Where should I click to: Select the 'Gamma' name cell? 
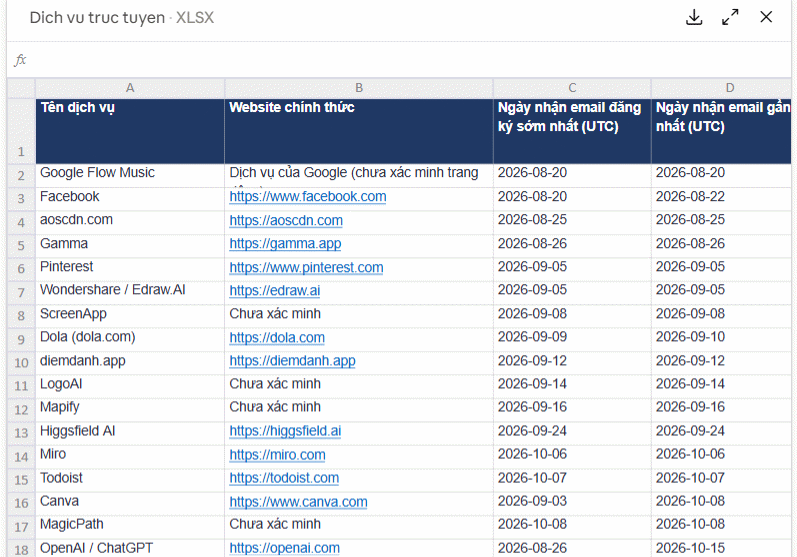(130, 245)
